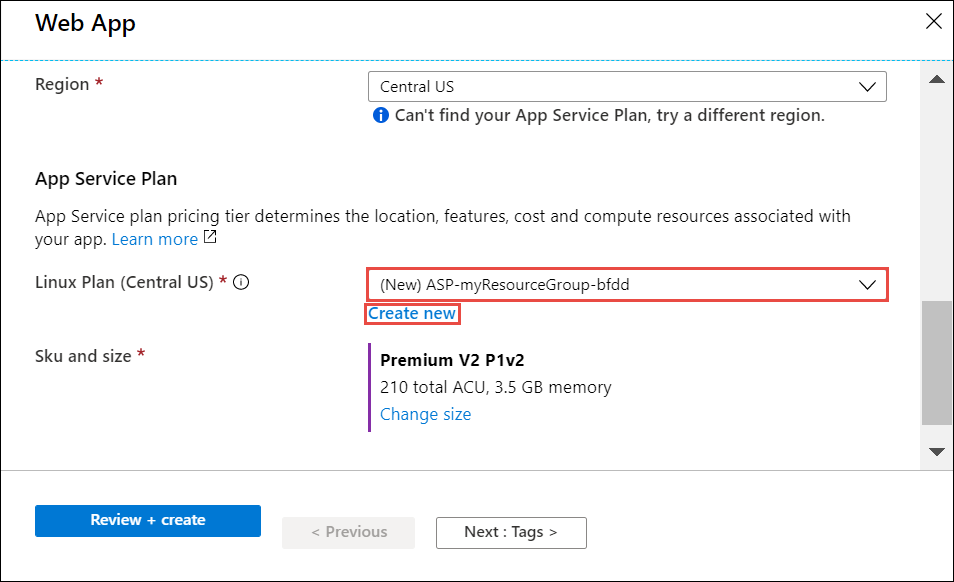Open the Learn more link
This screenshot has width=954, height=582.
point(155,239)
